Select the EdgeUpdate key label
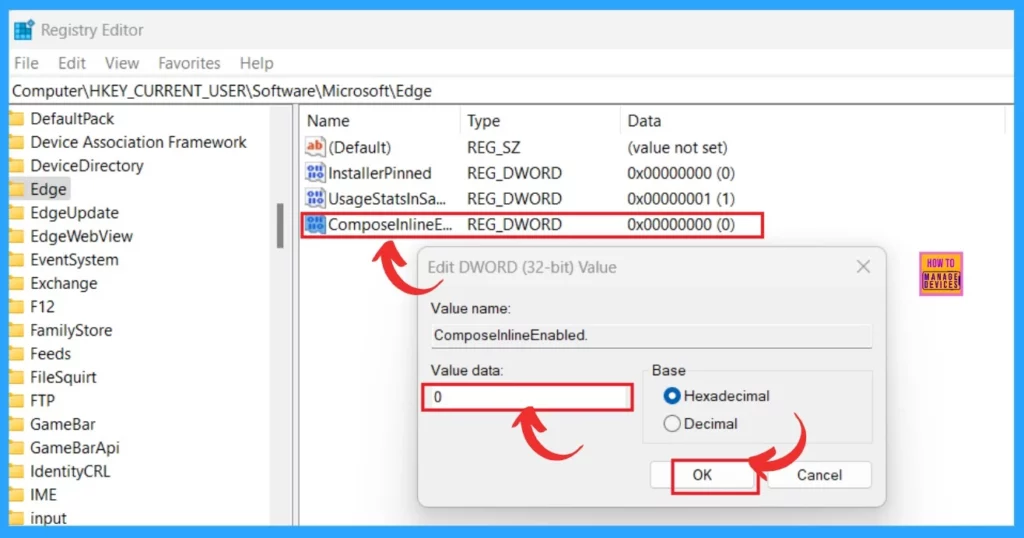 (x=74, y=213)
